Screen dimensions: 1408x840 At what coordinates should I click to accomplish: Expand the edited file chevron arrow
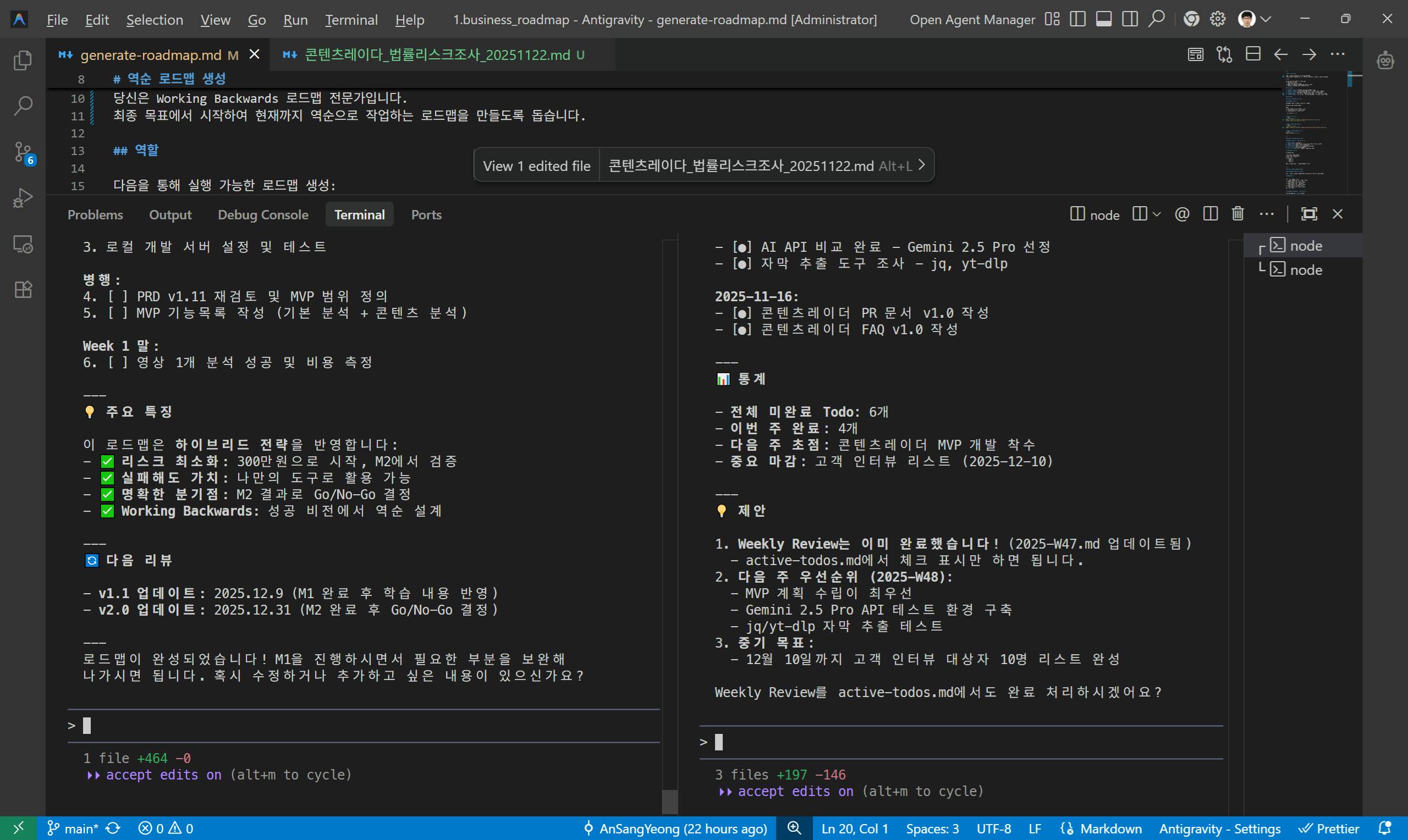[922, 165]
